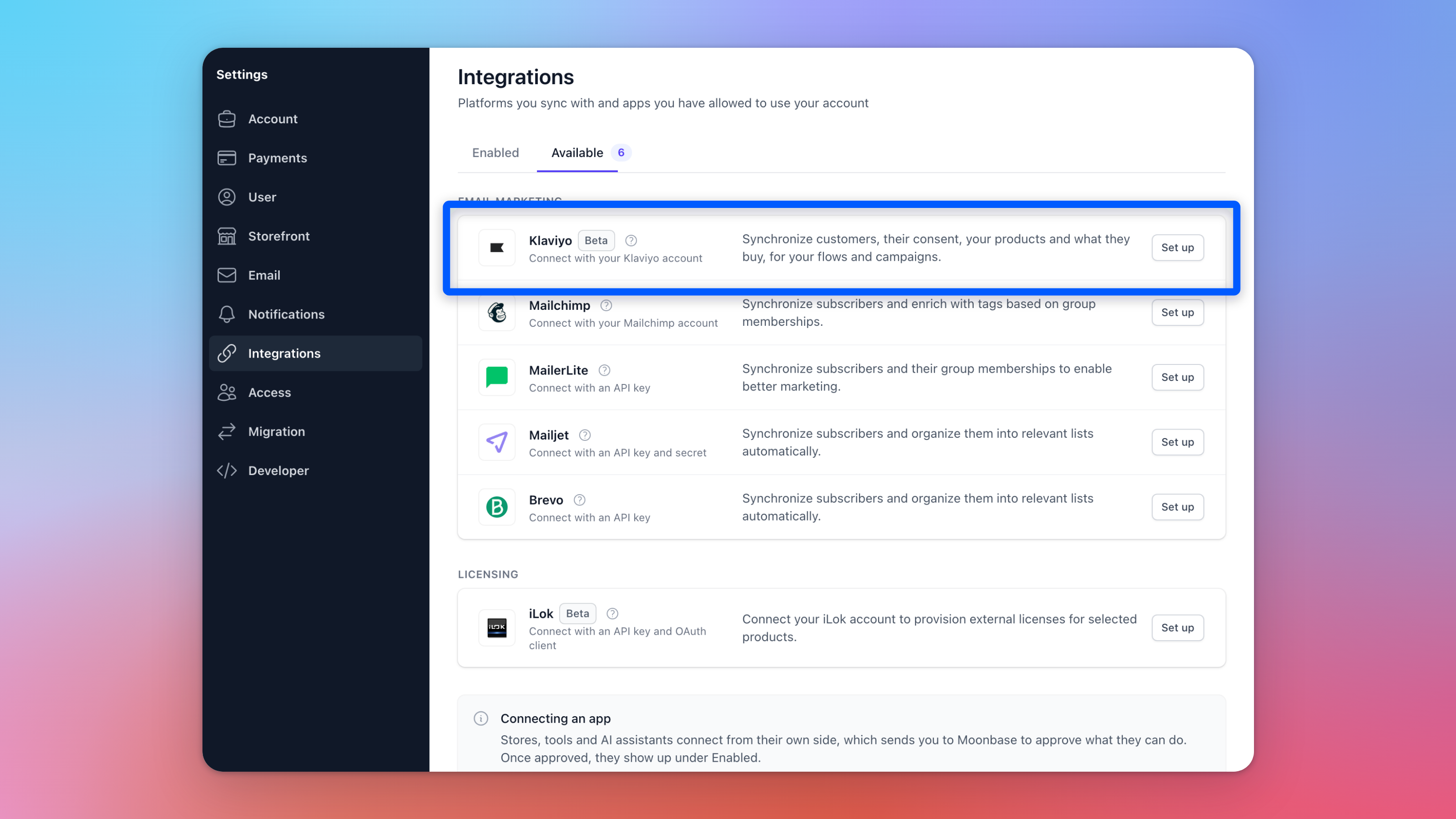Click the Klaviyo flag logo
The width and height of the screenshot is (1456, 819).
pos(497,248)
